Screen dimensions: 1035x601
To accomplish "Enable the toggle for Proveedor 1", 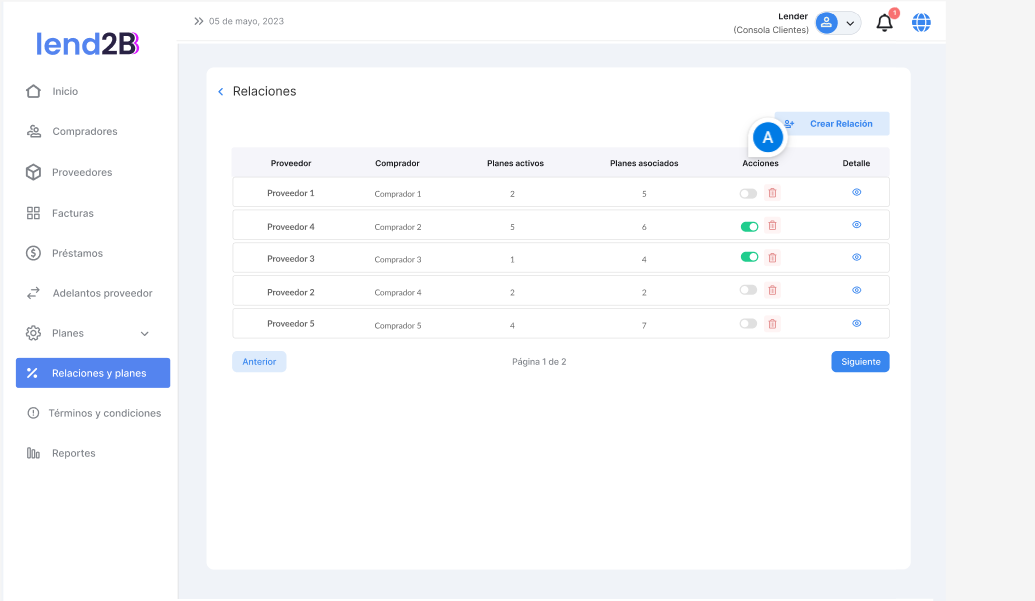I will pyautogui.click(x=748, y=194).
